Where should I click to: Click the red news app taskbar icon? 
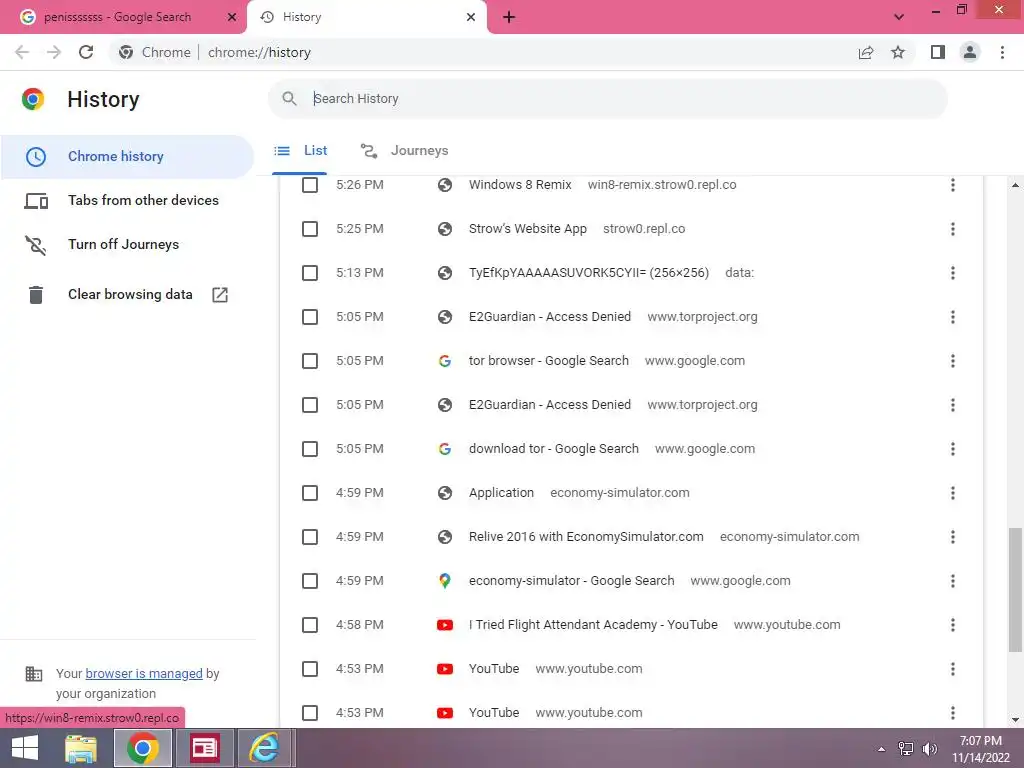click(204, 748)
